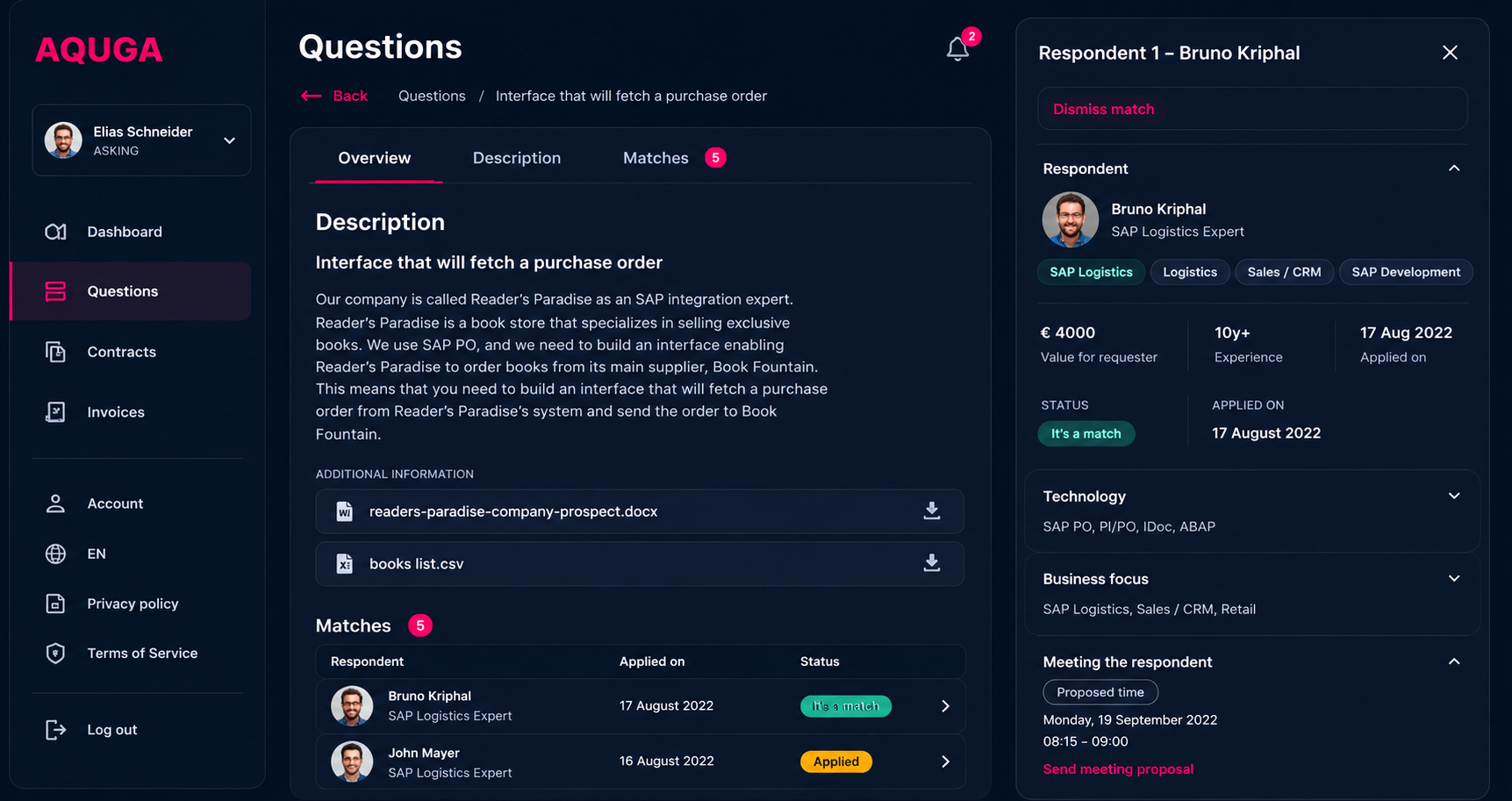Download the books list.csv file
1512x801 pixels.
point(932,563)
